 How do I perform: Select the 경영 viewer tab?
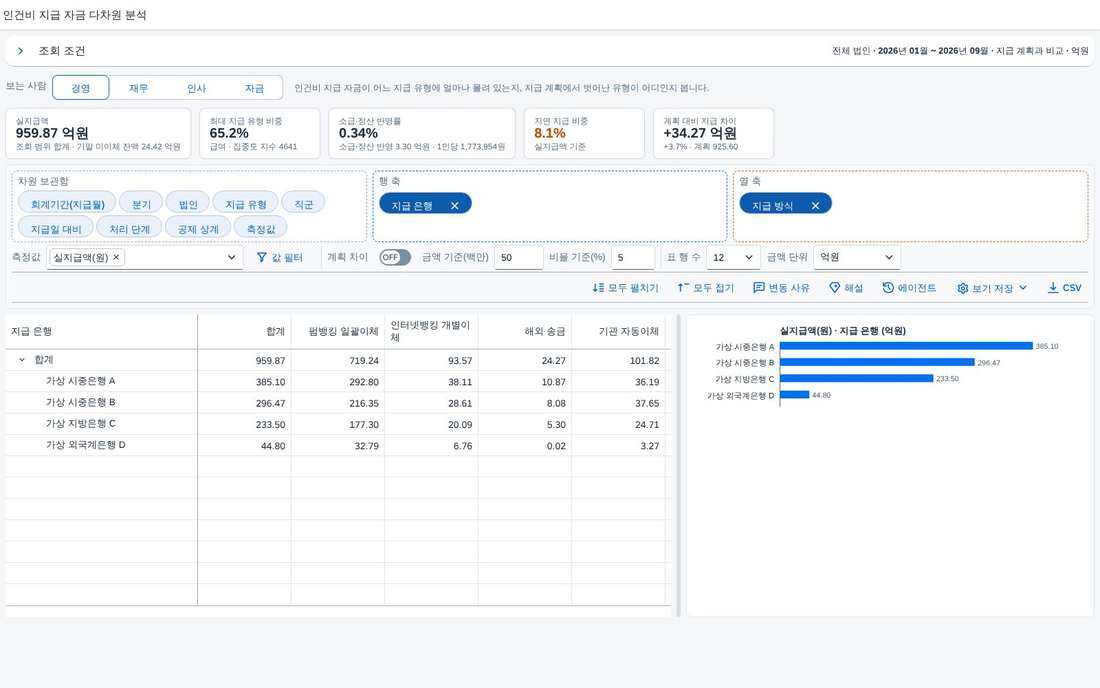pyautogui.click(x=81, y=88)
